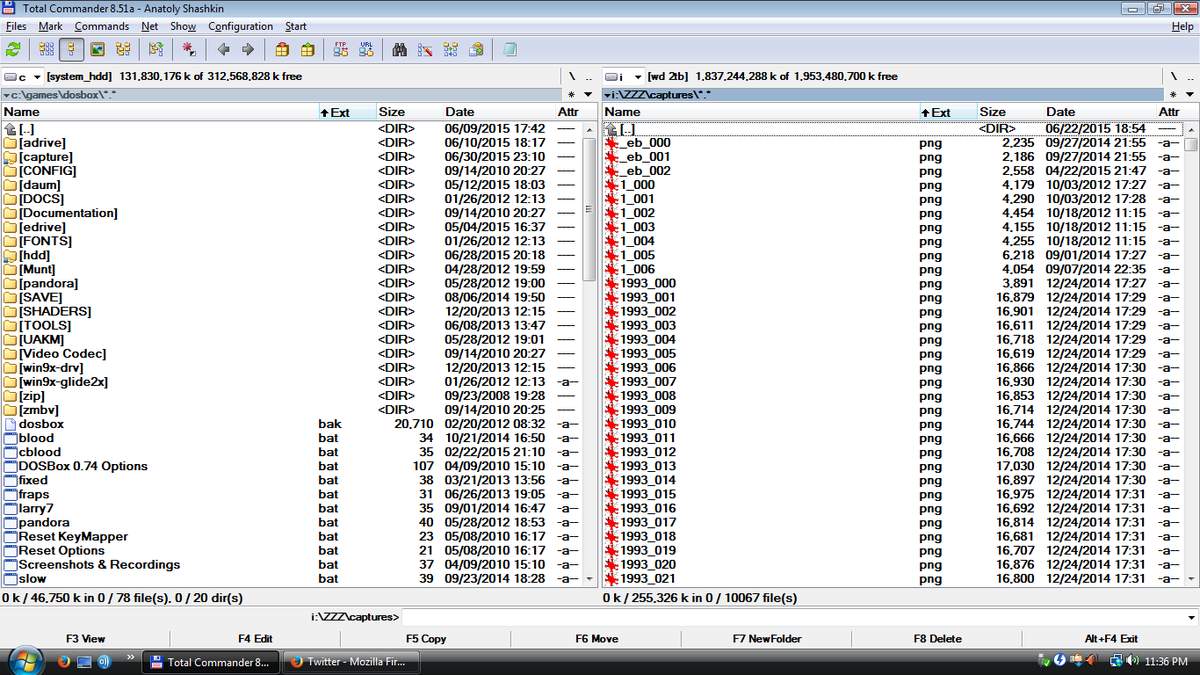1200x675 pixels.
Task: Go to root with left panel backslash button
Action: (x=571, y=76)
